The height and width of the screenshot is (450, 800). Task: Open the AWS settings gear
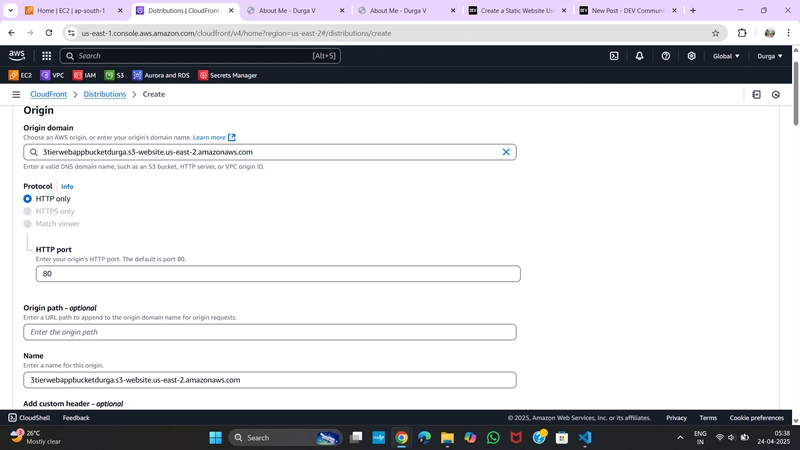pyautogui.click(x=691, y=56)
